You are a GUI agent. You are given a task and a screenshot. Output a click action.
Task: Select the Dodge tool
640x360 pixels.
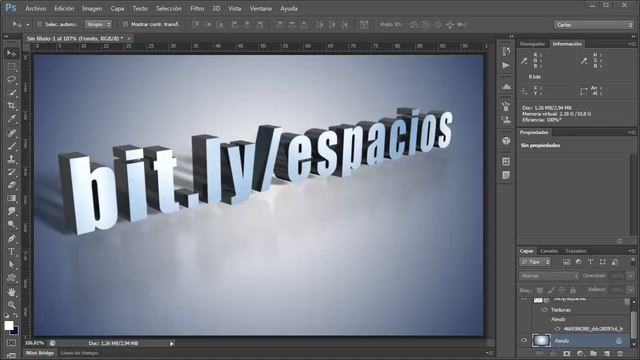point(11,224)
